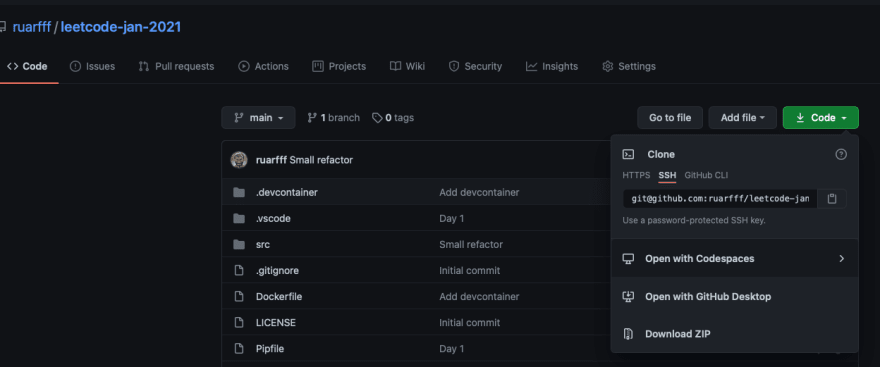Viewport: 880px width, 367px height.
Task: Open the Pipfile file
Action: 270,348
